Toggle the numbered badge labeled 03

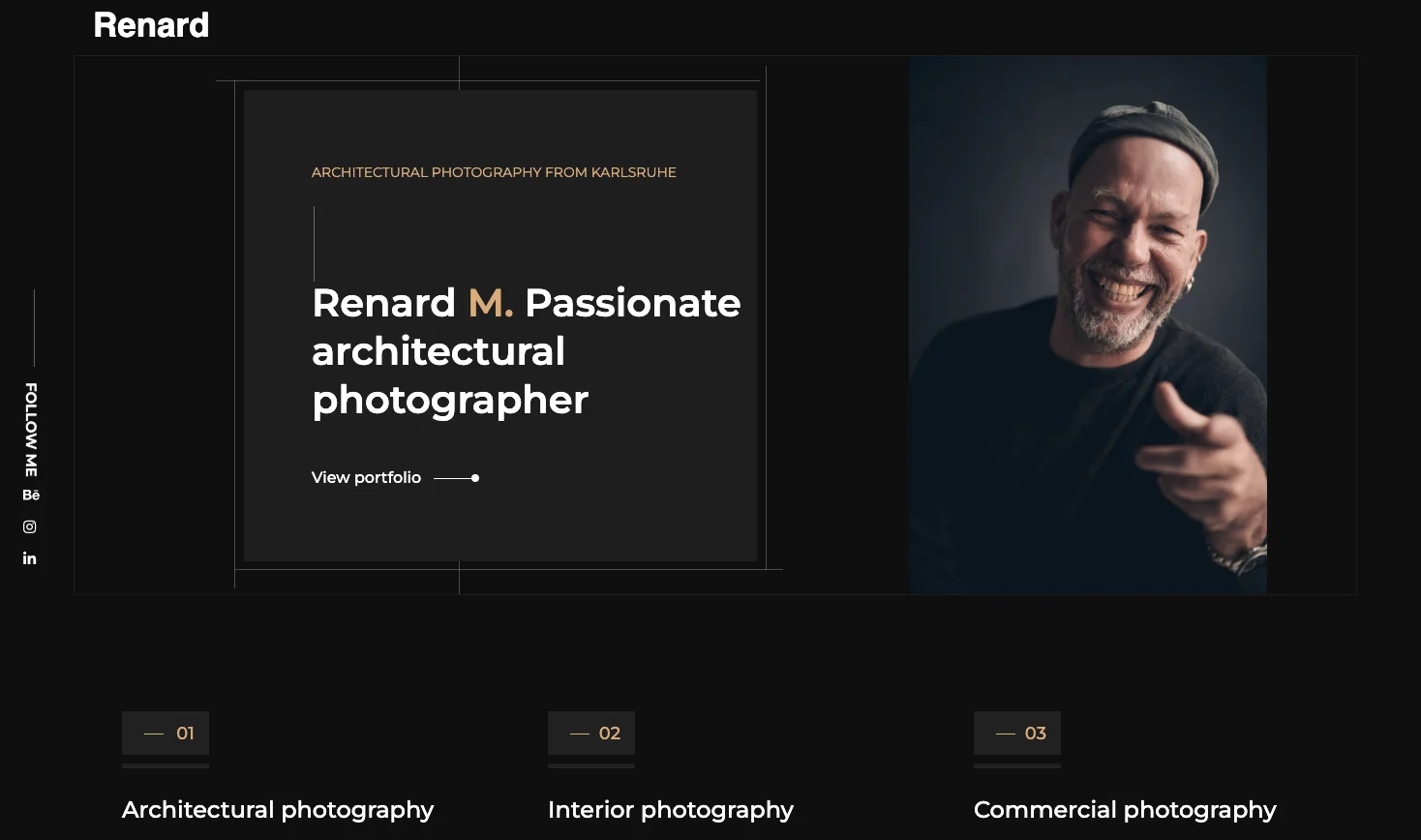coord(1017,733)
